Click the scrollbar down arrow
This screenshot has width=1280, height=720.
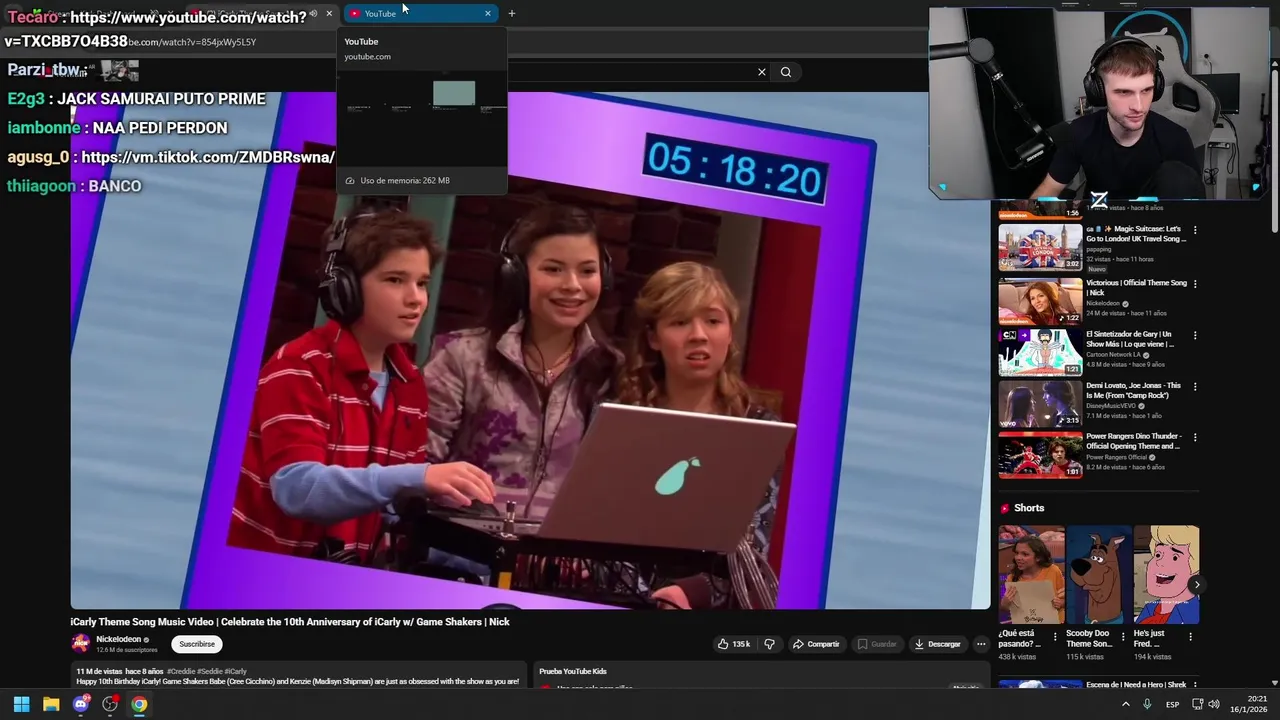[1274, 684]
